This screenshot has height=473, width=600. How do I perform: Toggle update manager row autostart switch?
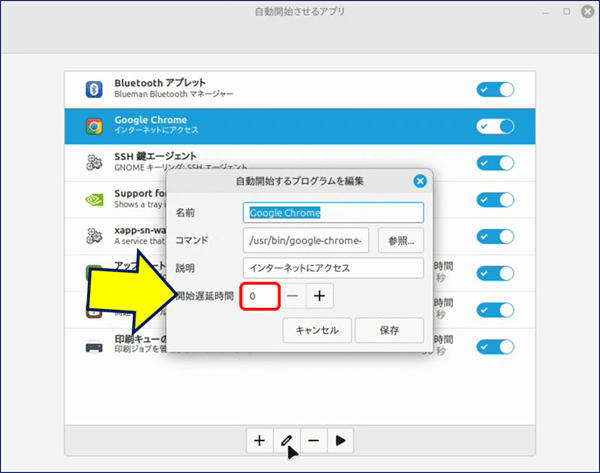click(x=495, y=273)
